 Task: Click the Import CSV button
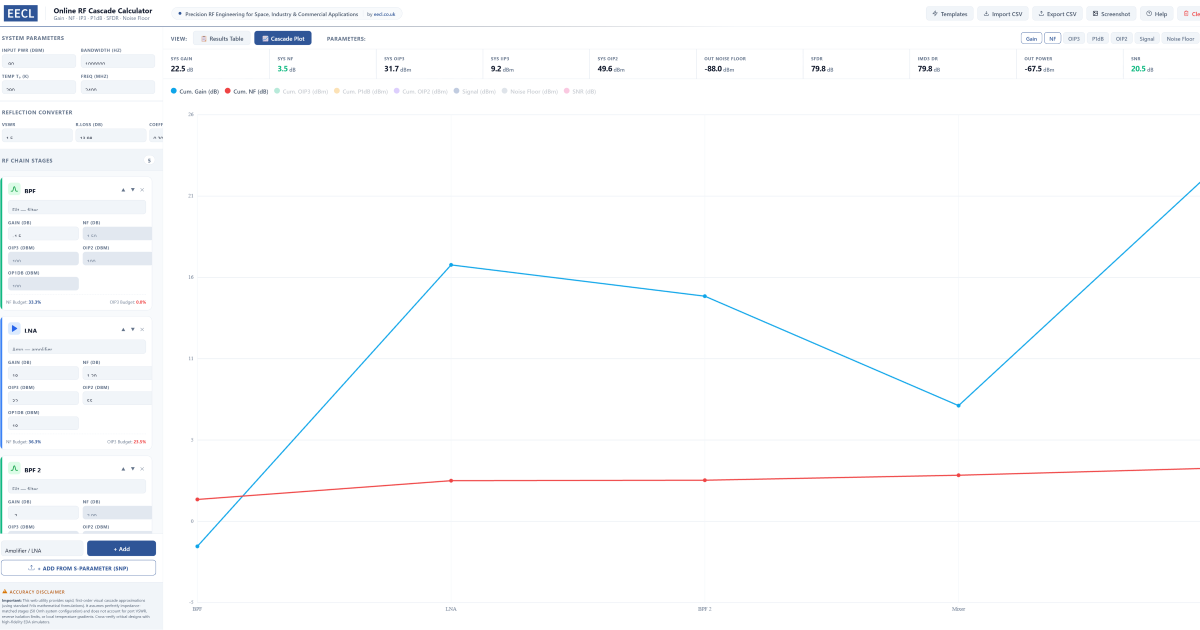click(1003, 14)
